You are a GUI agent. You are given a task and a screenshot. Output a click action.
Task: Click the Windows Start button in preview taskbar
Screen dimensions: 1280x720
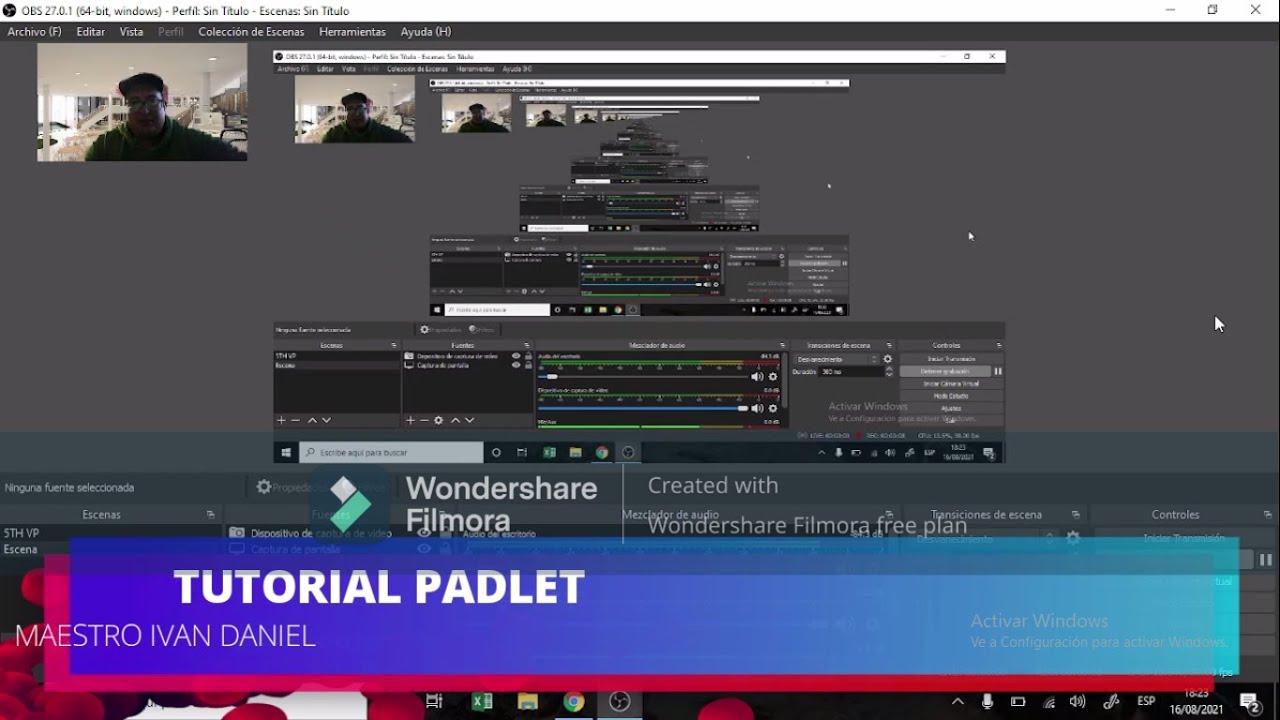tap(286, 453)
